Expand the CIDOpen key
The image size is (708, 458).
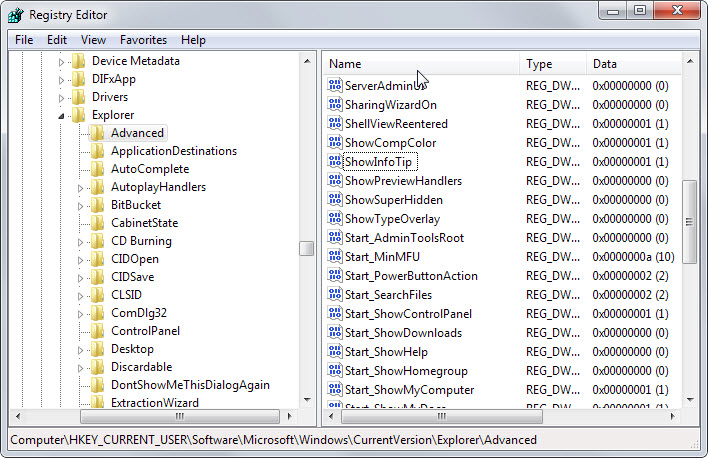pyautogui.click(x=80, y=260)
